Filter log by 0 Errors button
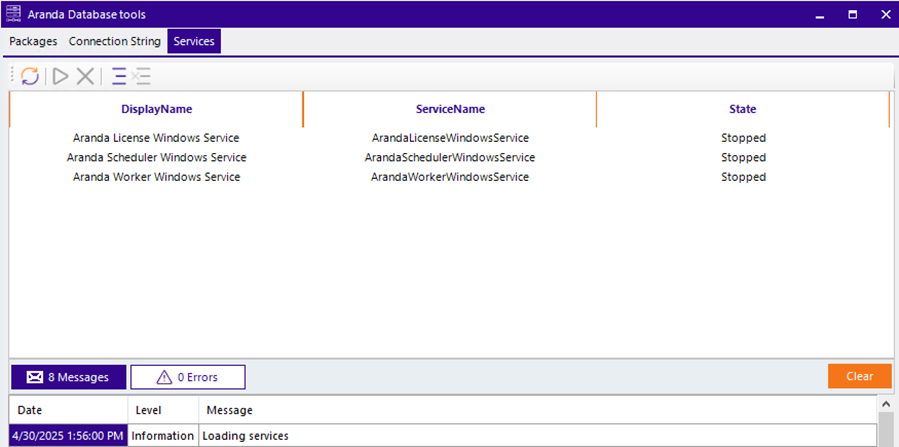 click(187, 377)
